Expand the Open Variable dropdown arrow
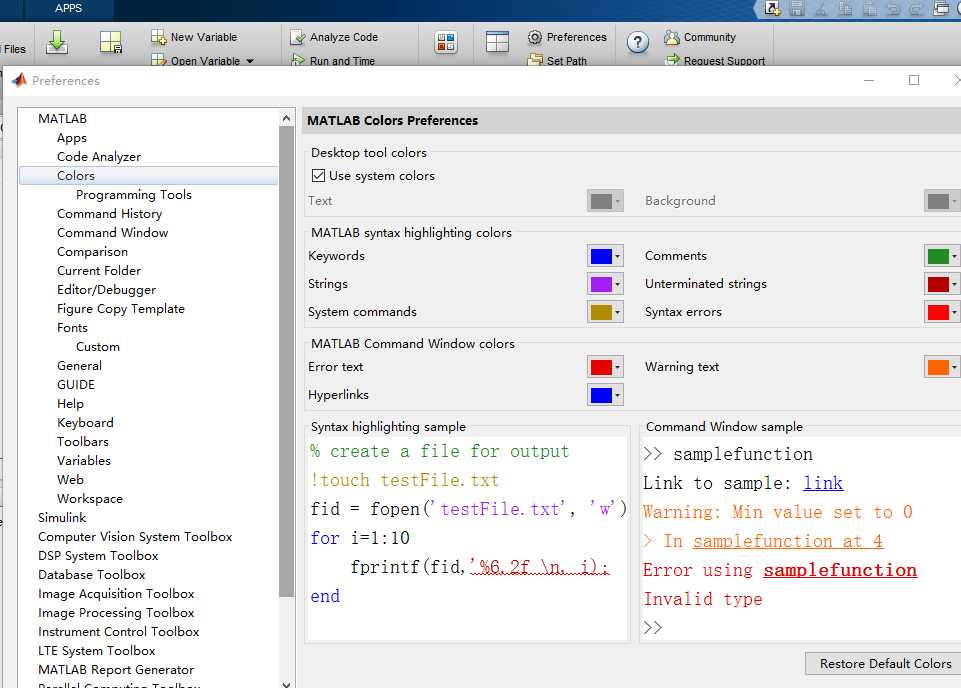This screenshot has height=688, width=961. [x=249, y=61]
